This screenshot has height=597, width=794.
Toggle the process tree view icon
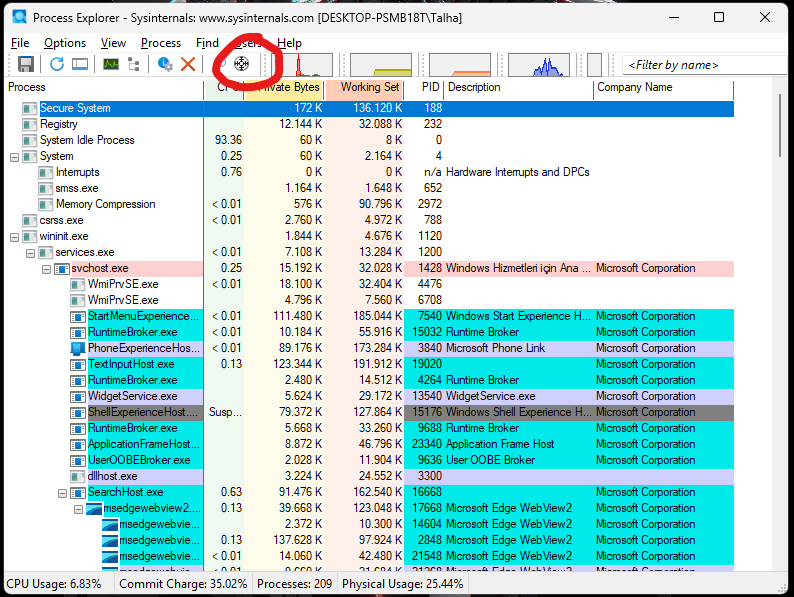134,64
